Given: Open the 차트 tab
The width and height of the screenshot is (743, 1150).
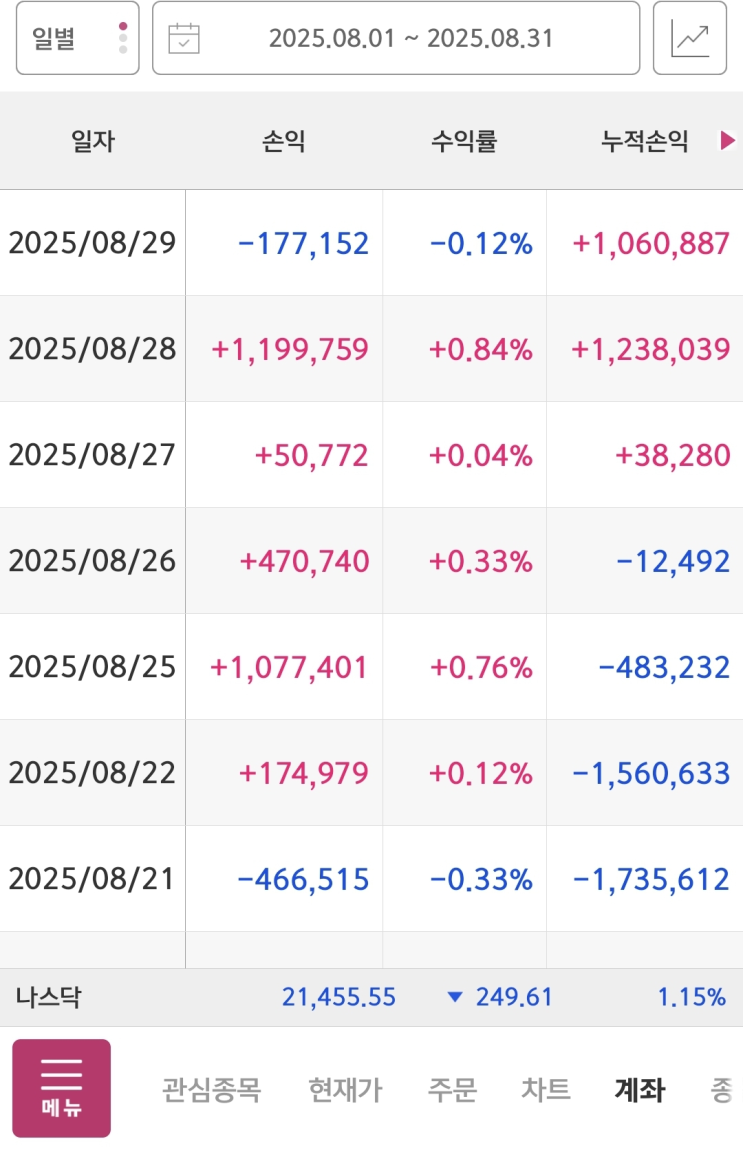Looking at the screenshot, I should 545,1089.
